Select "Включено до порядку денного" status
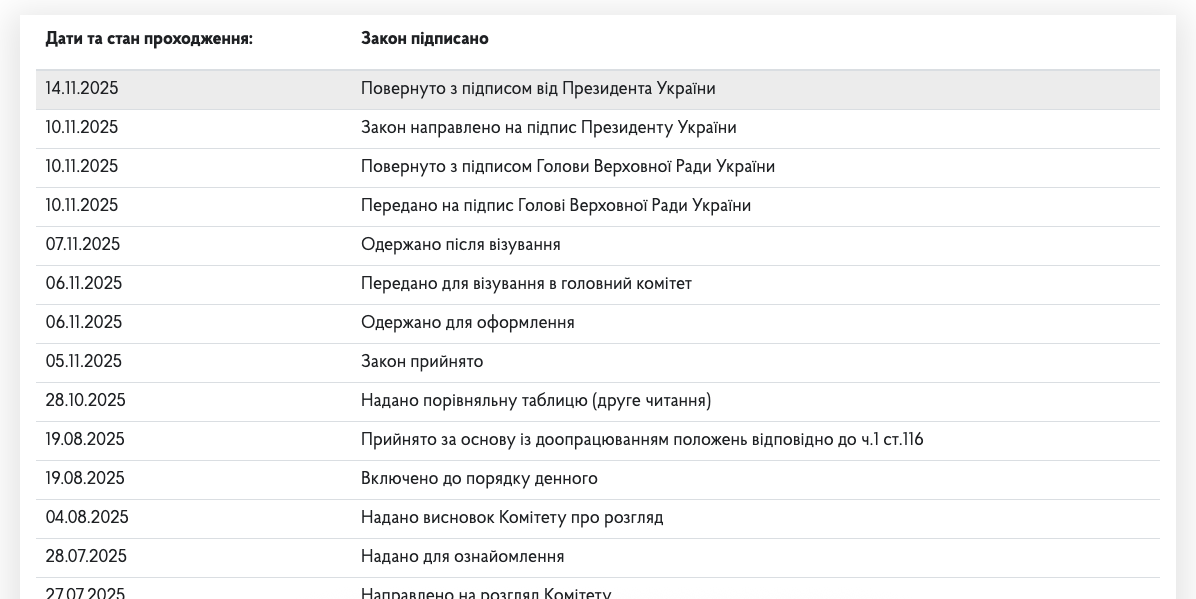1196x599 pixels. [479, 479]
